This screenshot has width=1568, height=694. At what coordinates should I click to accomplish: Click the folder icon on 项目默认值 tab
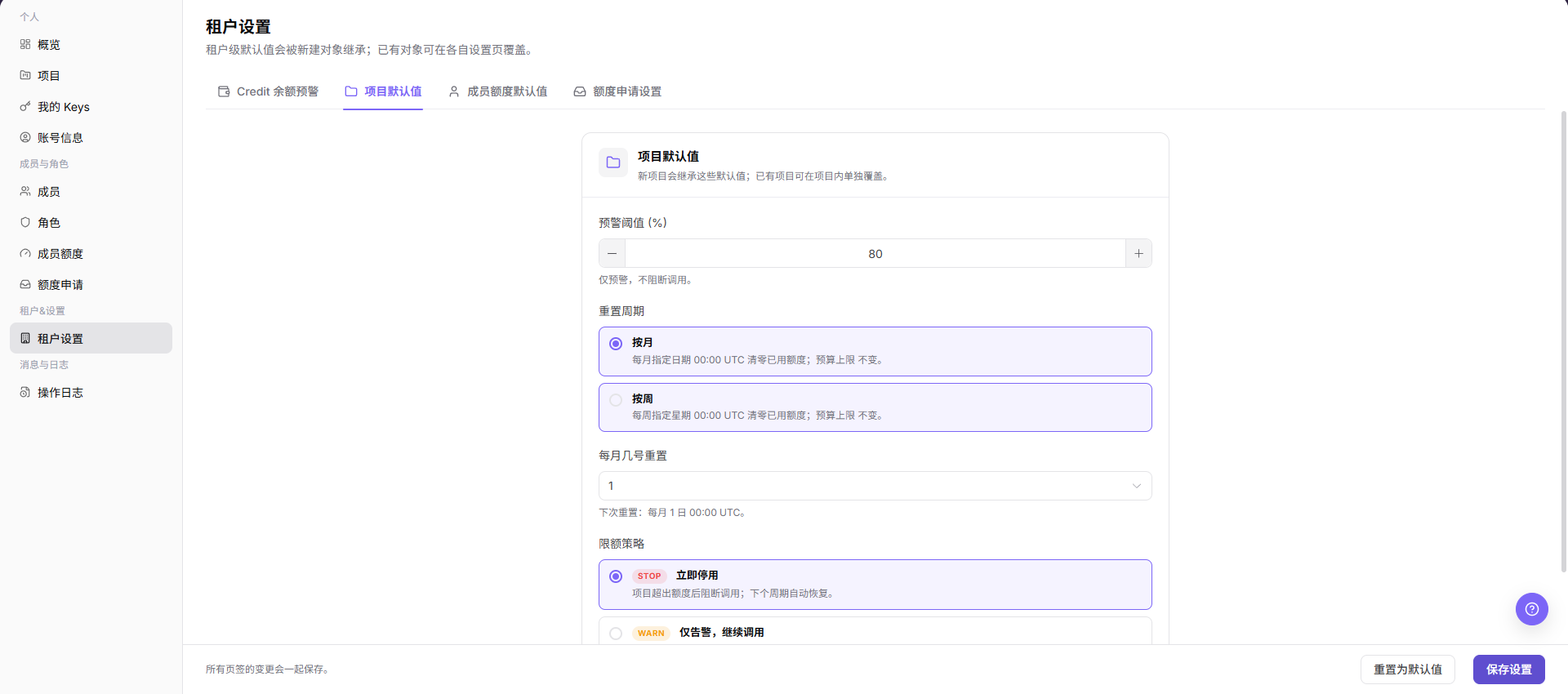(x=351, y=91)
